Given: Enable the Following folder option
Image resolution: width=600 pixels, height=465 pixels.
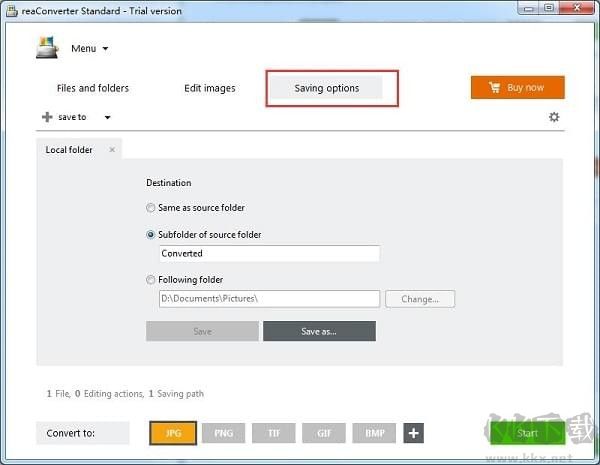Looking at the screenshot, I should coord(151,280).
